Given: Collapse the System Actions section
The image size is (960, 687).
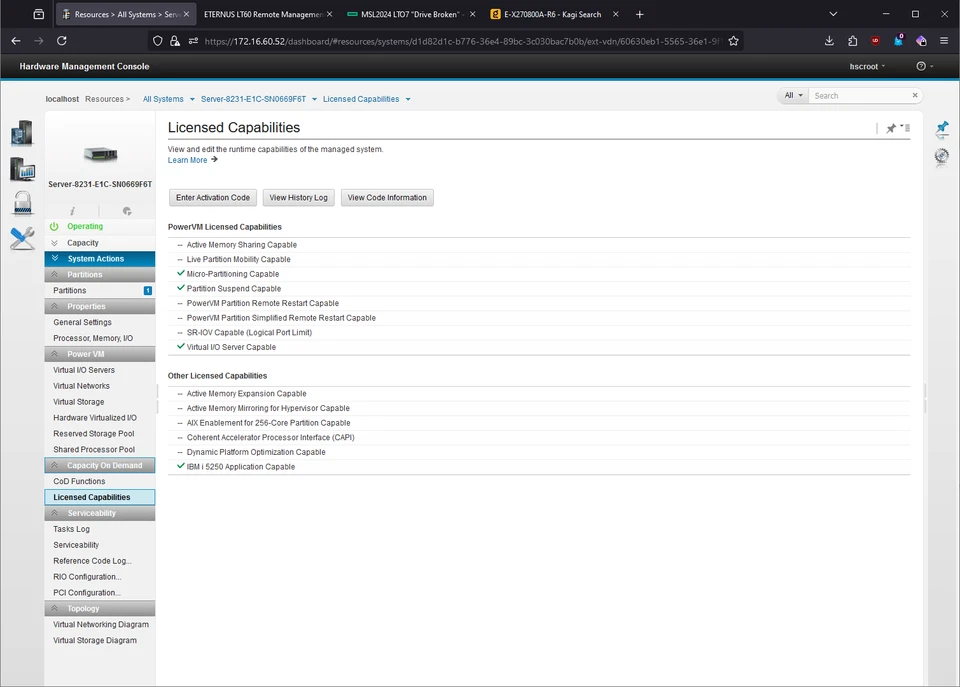Looking at the screenshot, I should click(x=100, y=259).
